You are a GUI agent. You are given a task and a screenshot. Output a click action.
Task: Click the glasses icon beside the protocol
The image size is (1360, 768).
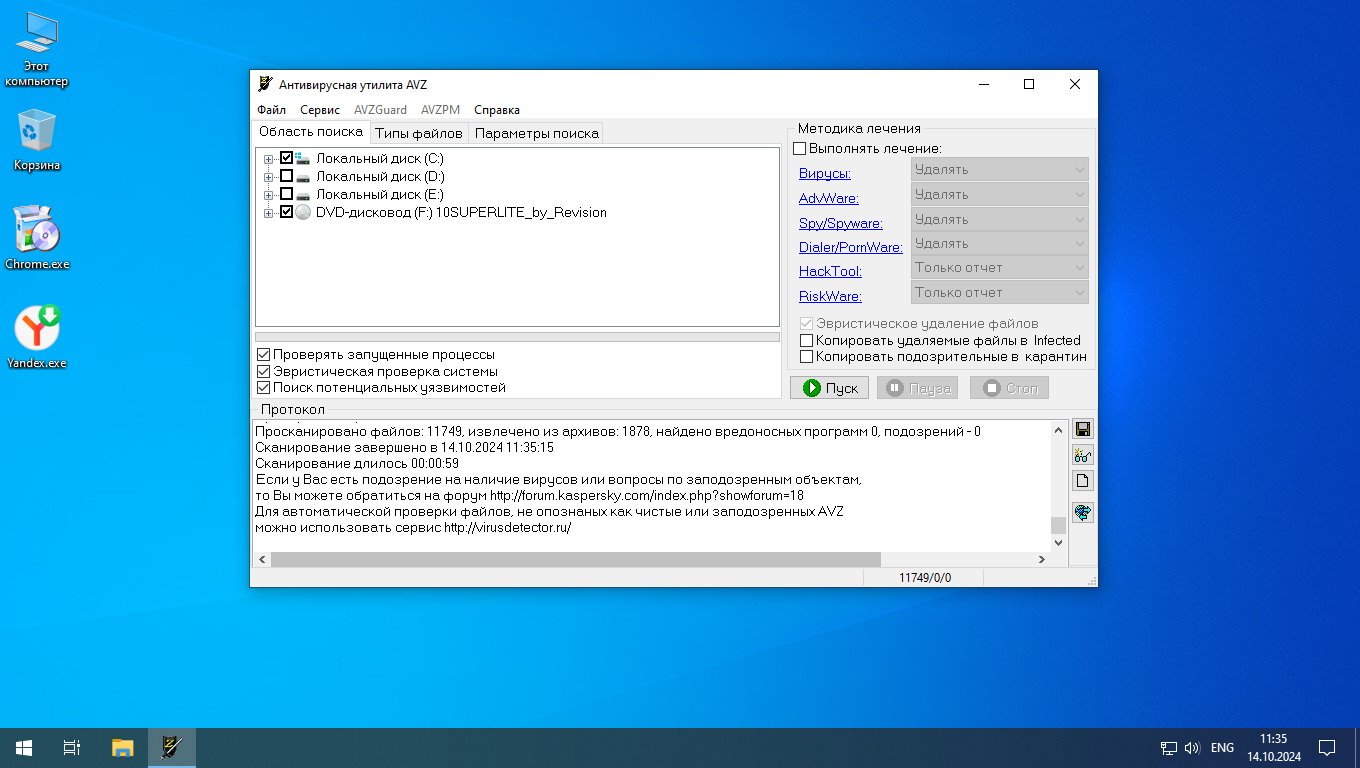click(x=1082, y=456)
